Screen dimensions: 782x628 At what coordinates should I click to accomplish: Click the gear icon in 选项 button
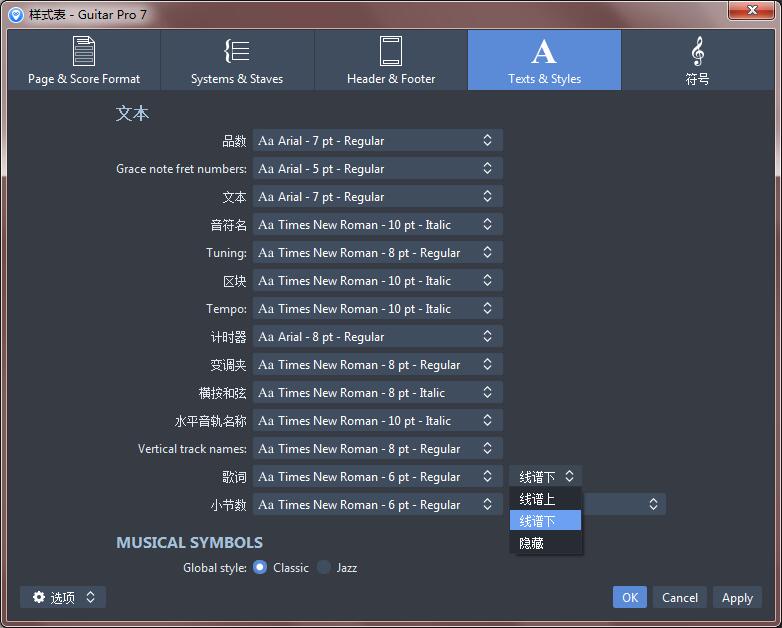pos(39,597)
